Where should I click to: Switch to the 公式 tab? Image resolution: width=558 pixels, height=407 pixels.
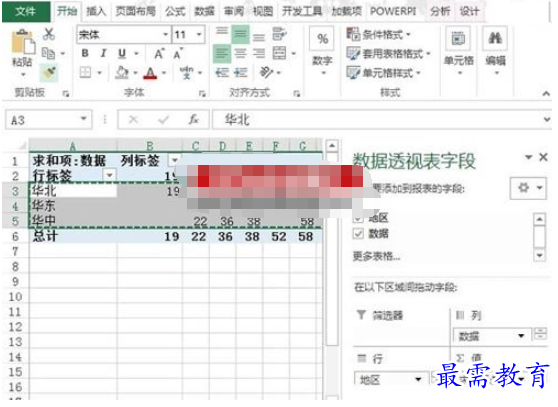tap(175, 11)
